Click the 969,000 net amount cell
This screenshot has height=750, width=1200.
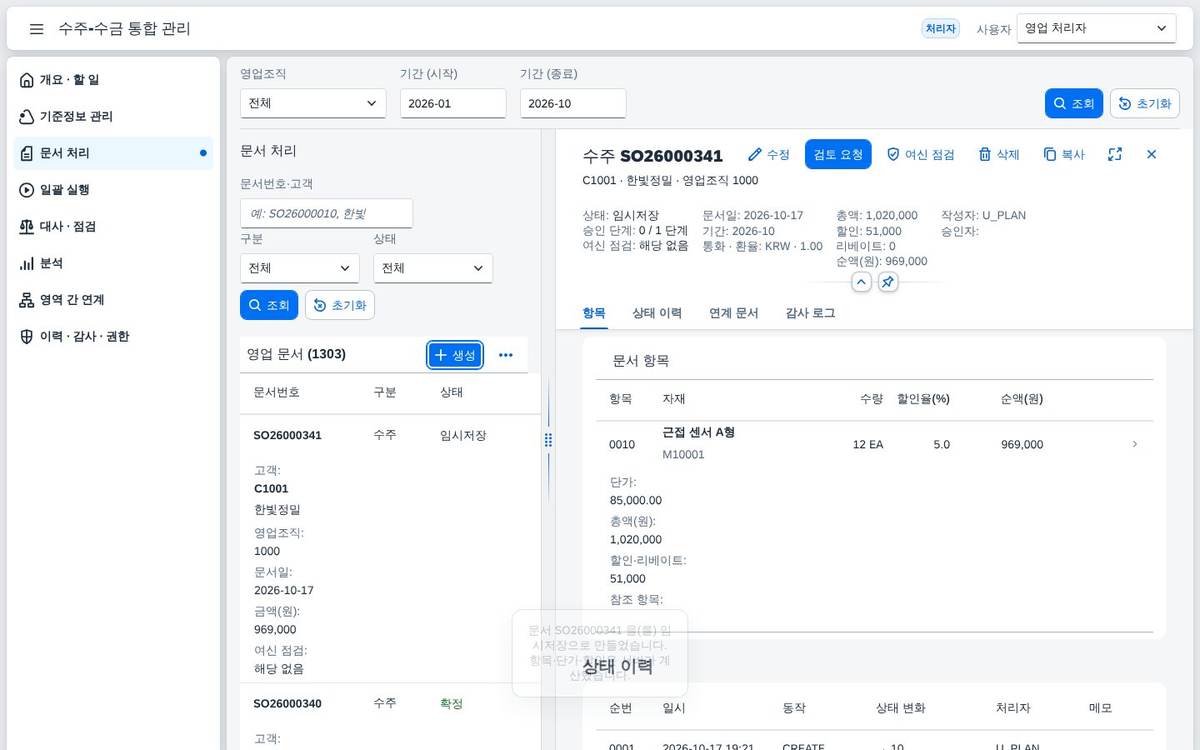1022,445
